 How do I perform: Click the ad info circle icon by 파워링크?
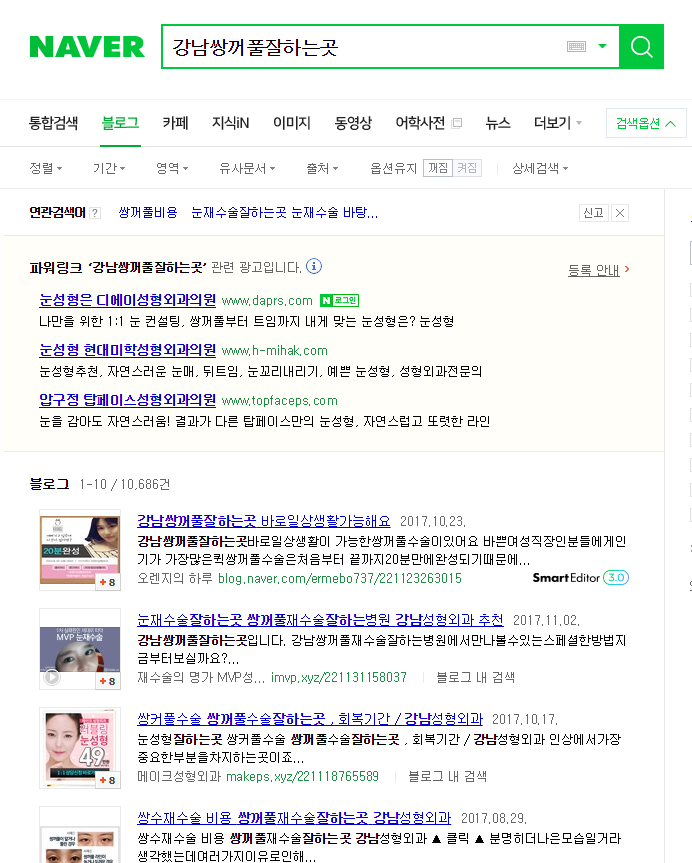coord(314,266)
